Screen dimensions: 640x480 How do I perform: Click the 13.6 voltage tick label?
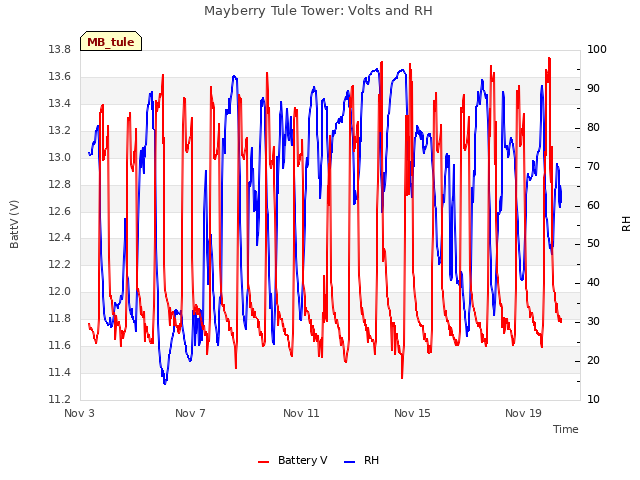coord(60,77)
